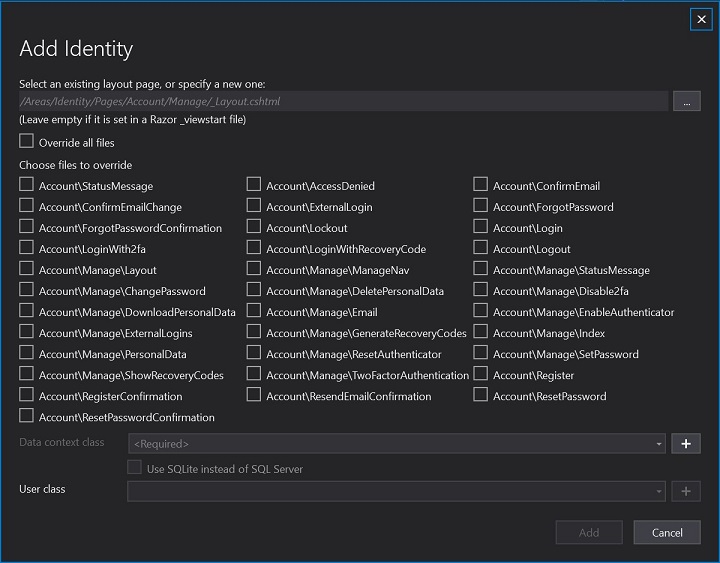
Task: Check Account\ConfirmEmail
Action: [480, 184]
